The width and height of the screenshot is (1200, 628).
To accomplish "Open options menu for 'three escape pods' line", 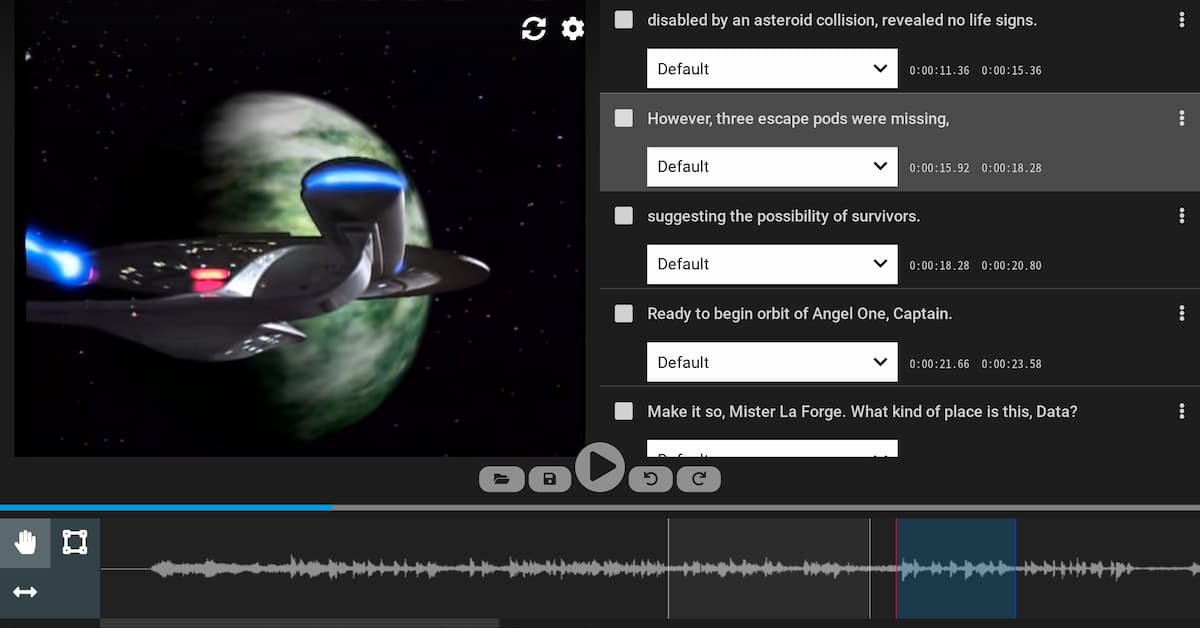I will tap(1182, 118).
